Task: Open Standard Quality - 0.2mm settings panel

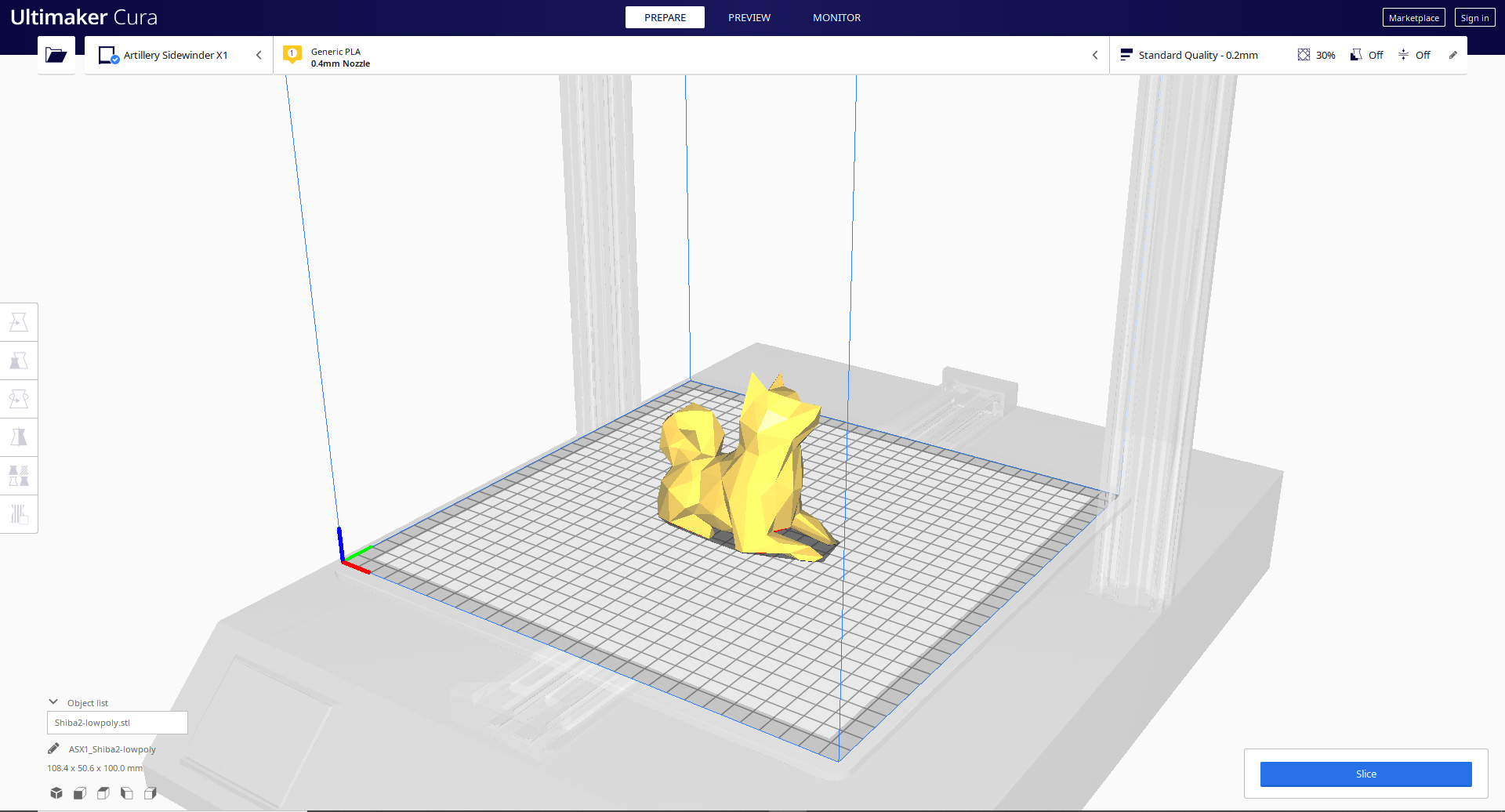Action: [1288, 55]
